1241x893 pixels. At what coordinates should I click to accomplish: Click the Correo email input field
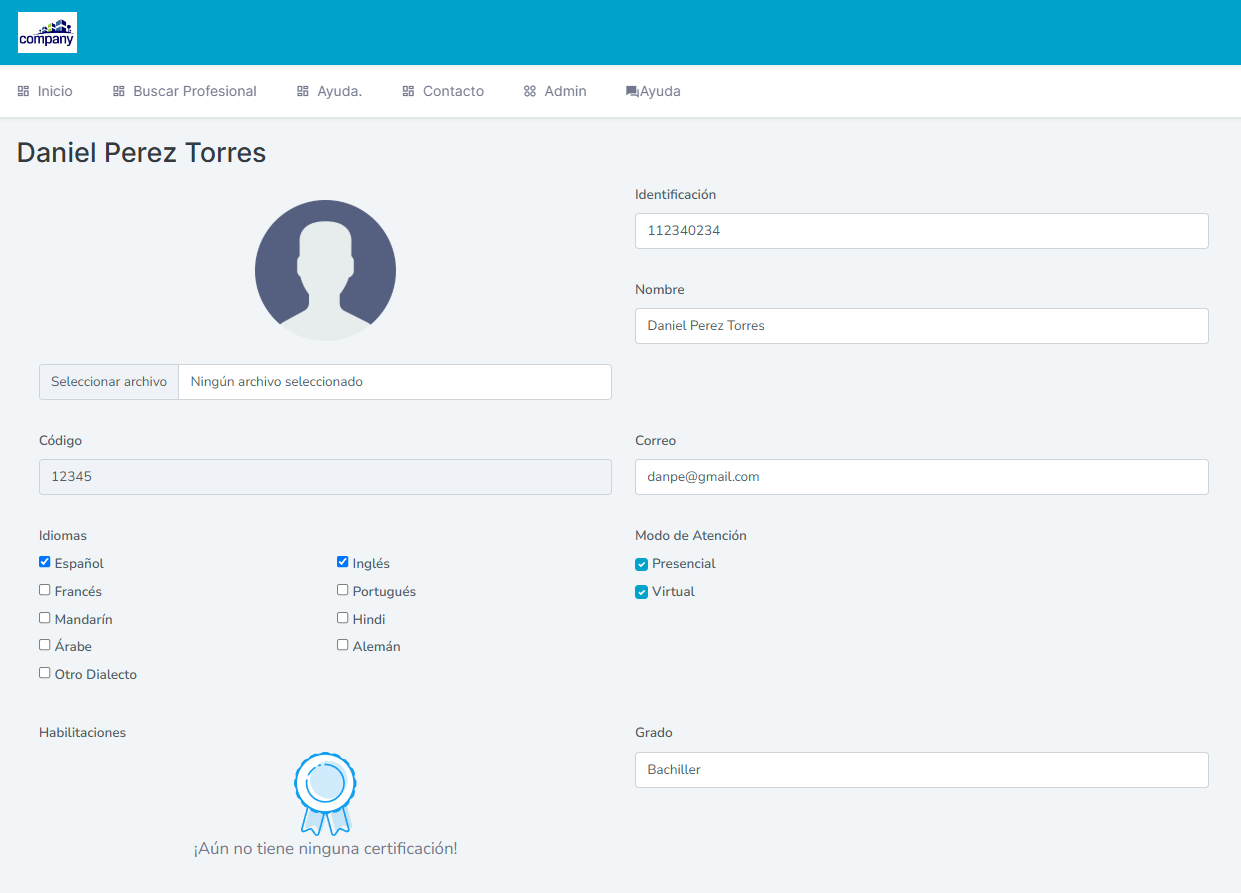point(921,477)
